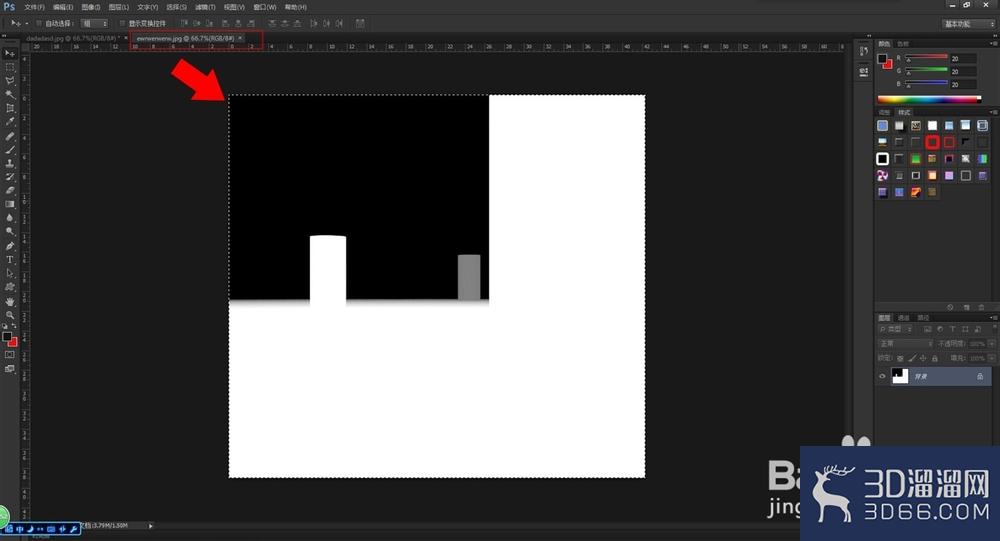Toggle lock transparent pixels in Layers panel
This screenshot has height=541, width=1000.
point(900,359)
